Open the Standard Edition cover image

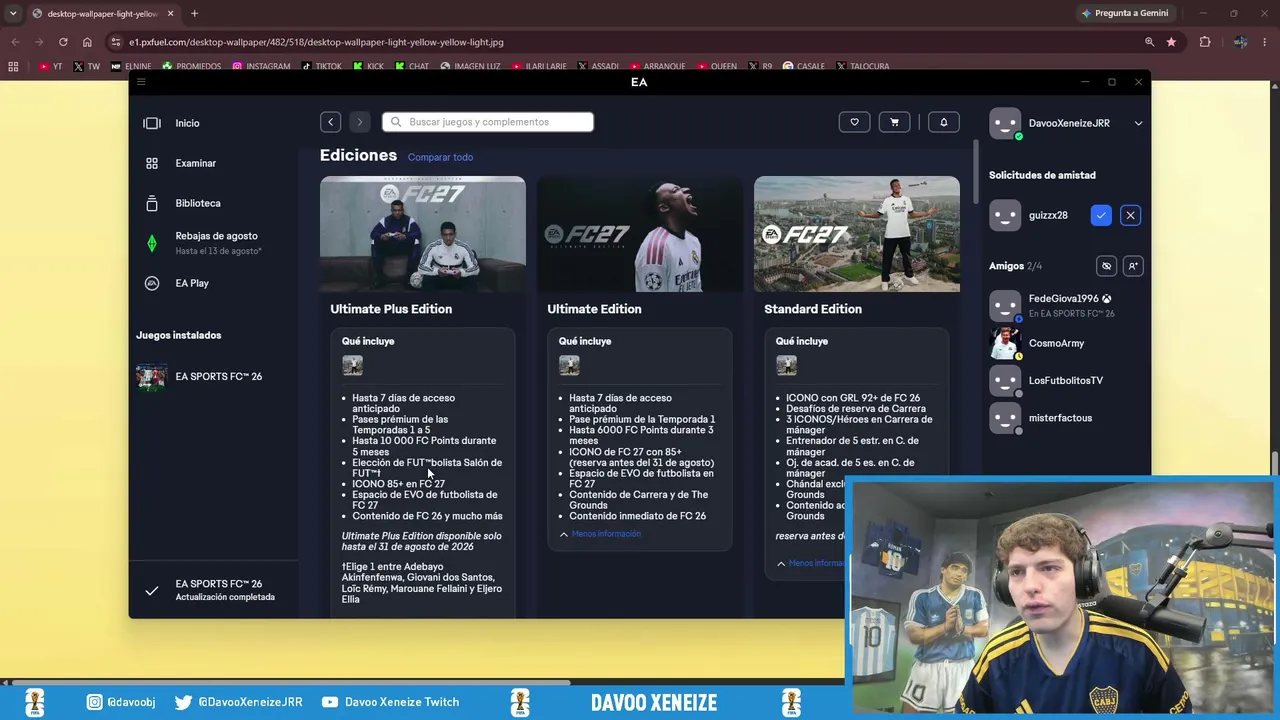coord(857,234)
